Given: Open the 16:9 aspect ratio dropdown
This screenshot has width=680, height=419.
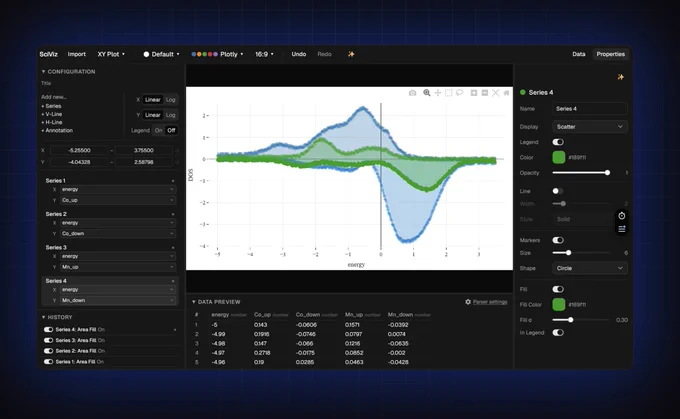Looking at the screenshot, I should click(x=264, y=54).
